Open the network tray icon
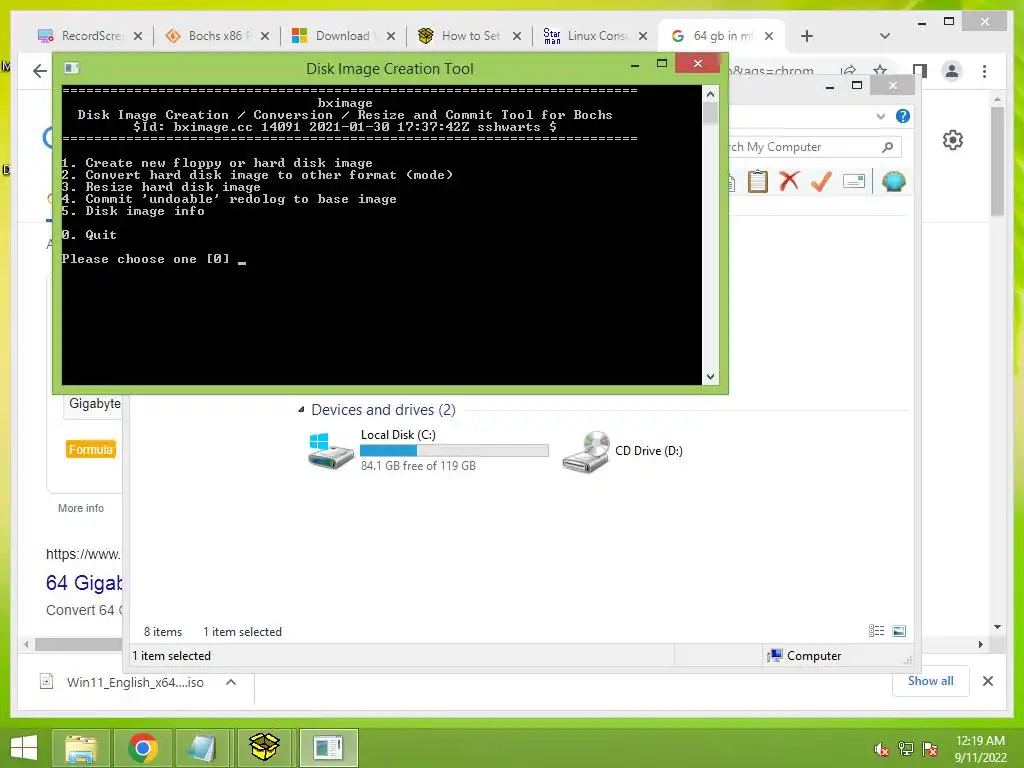Viewport: 1024px width, 768px height. [x=906, y=749]
